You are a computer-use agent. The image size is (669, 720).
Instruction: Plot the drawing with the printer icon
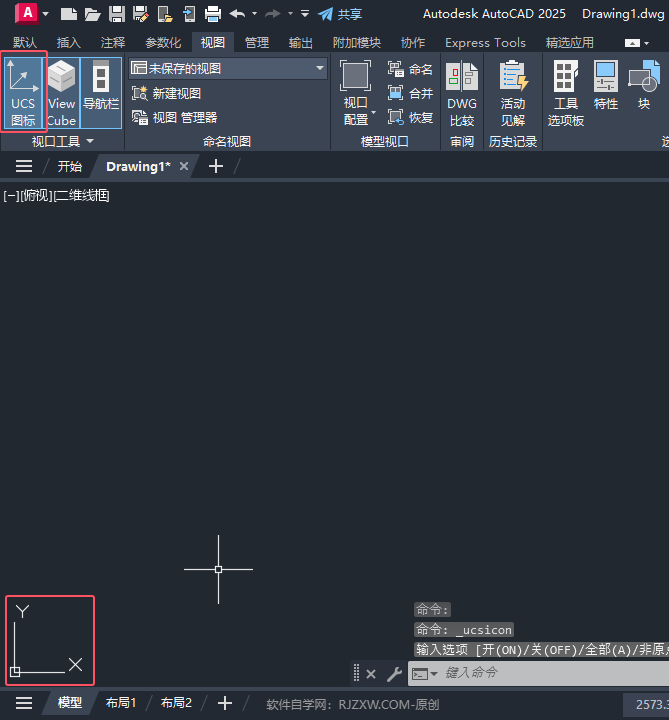(213, 14)
